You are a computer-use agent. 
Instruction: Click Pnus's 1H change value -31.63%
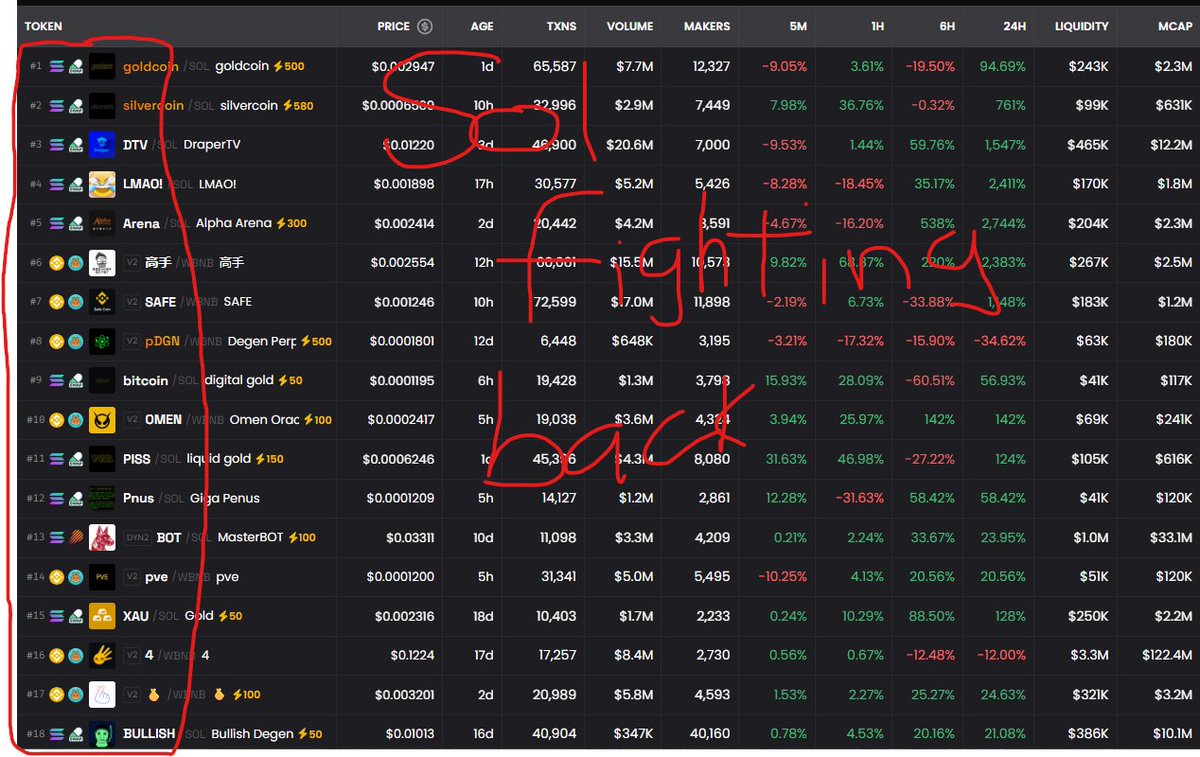point(859,498)
